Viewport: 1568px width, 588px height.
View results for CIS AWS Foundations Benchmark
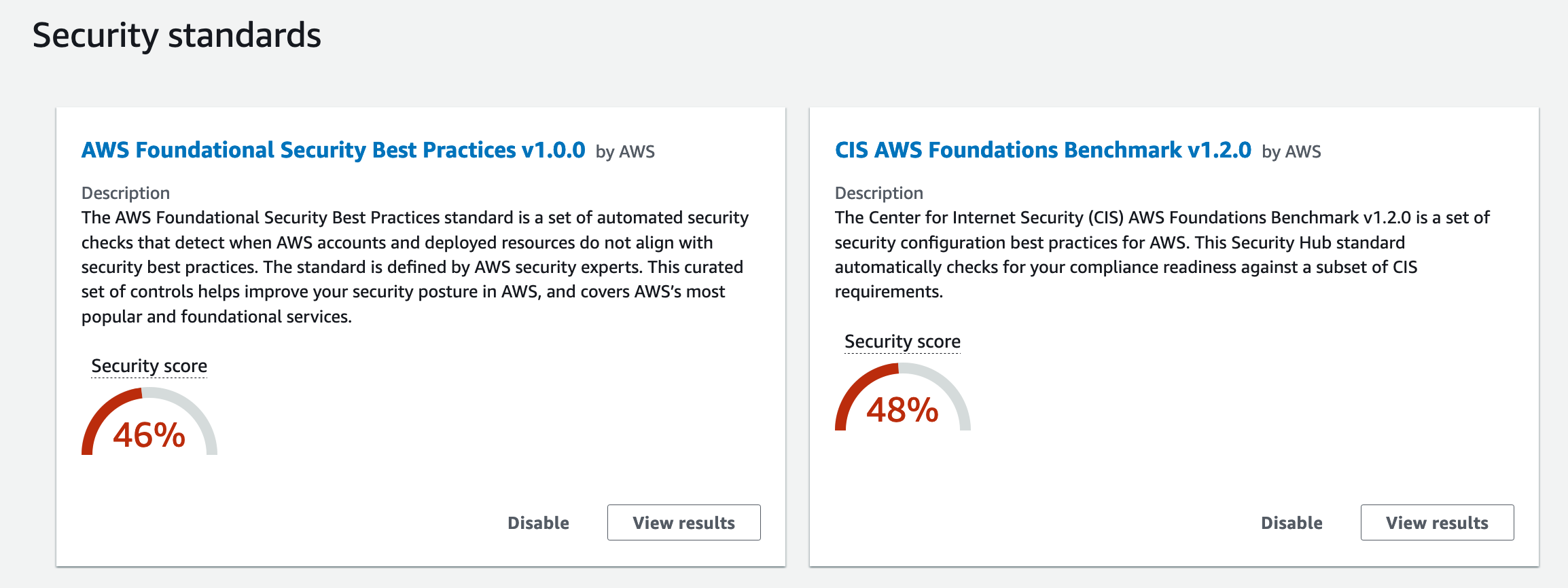pos(1437,523)
